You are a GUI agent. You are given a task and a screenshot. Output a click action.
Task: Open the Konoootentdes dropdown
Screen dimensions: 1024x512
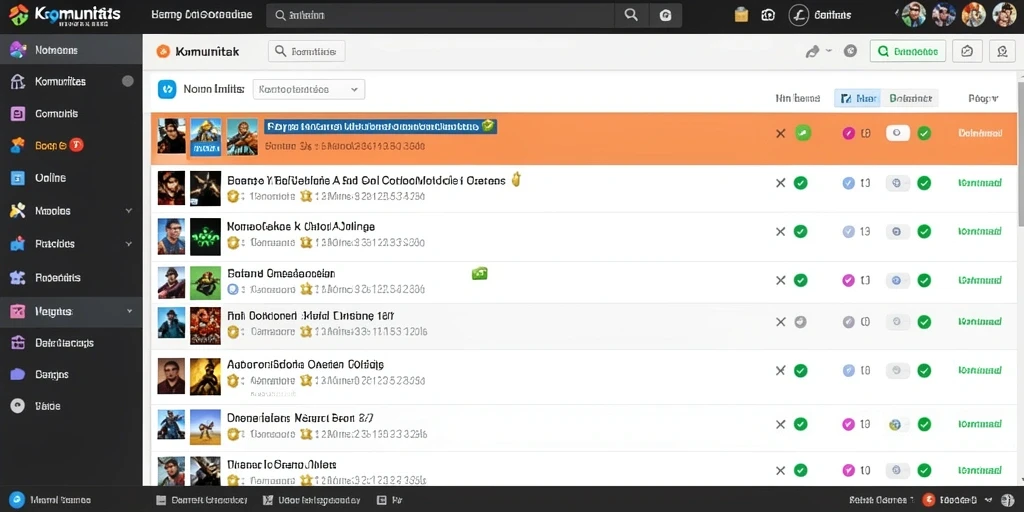[x=308, y=89]
